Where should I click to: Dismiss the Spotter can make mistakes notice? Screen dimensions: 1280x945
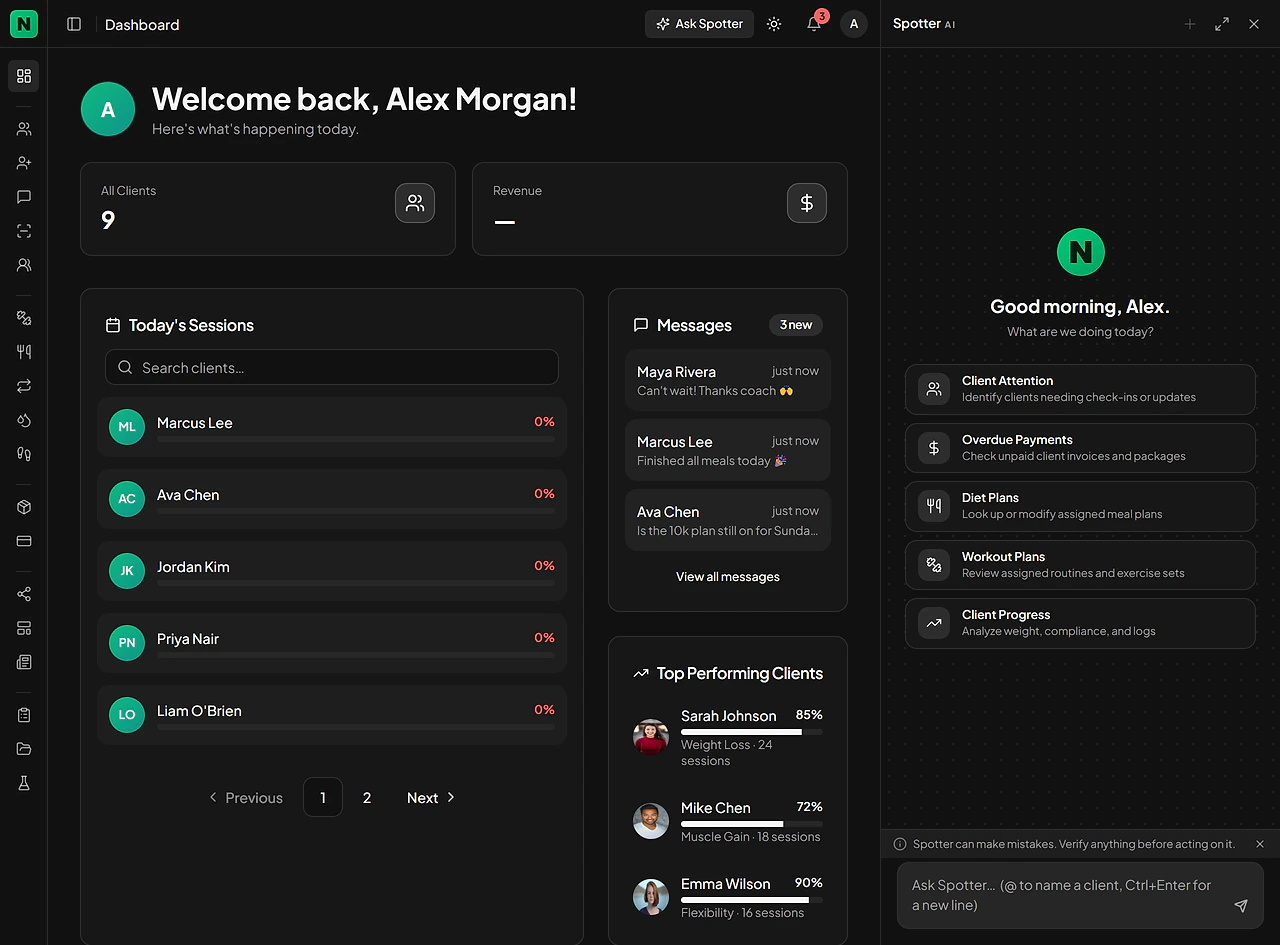1260,844
